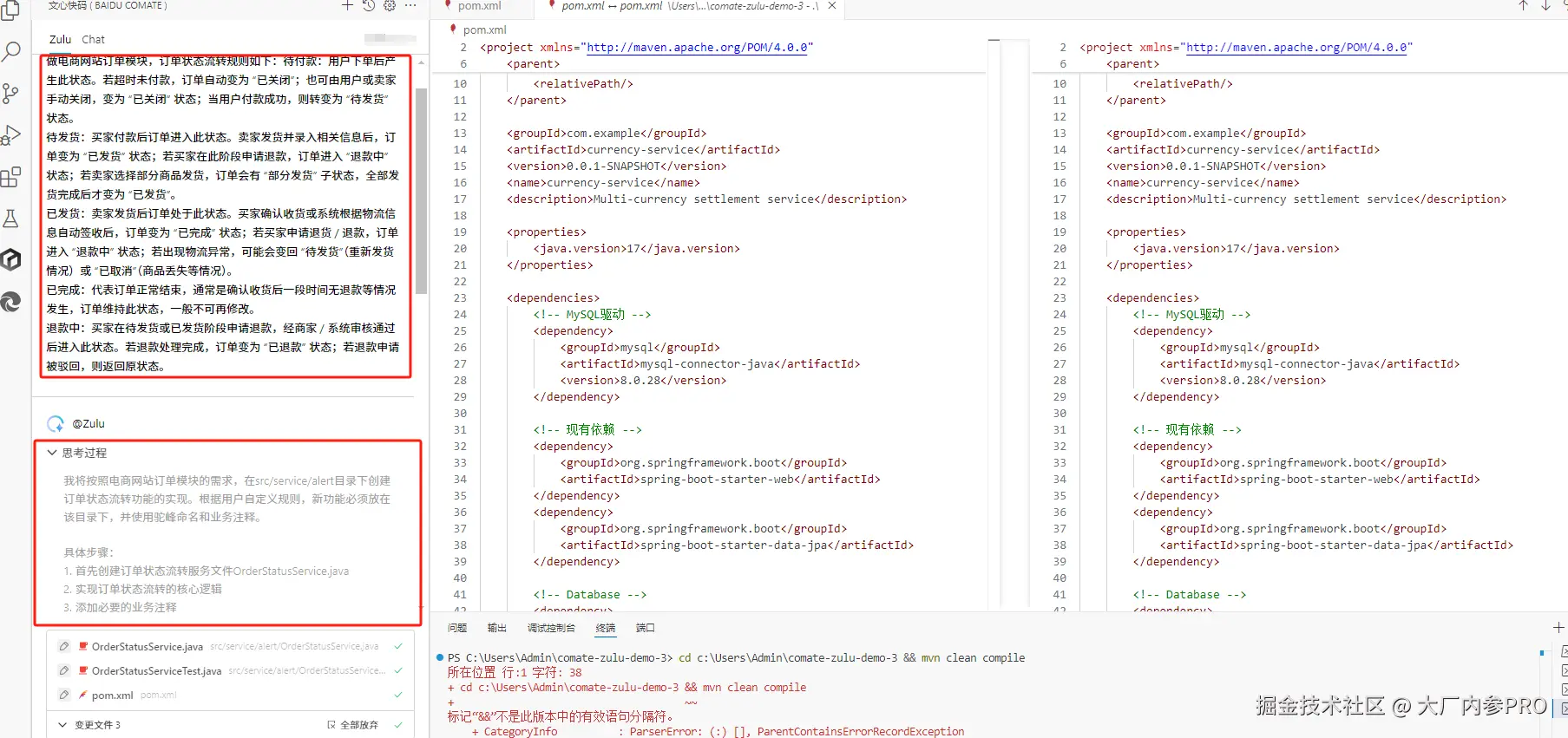Open the 问题 problems panel tab
Image resolution: width=1568 pixels, height=738 pixels.
point(457,628)
